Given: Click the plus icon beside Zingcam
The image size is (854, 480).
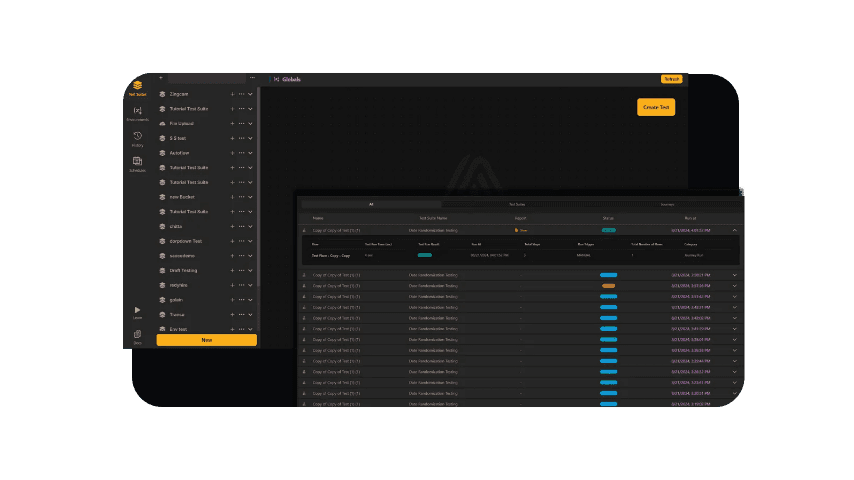Looking at the screenshot, I should [x=232, y=94].
